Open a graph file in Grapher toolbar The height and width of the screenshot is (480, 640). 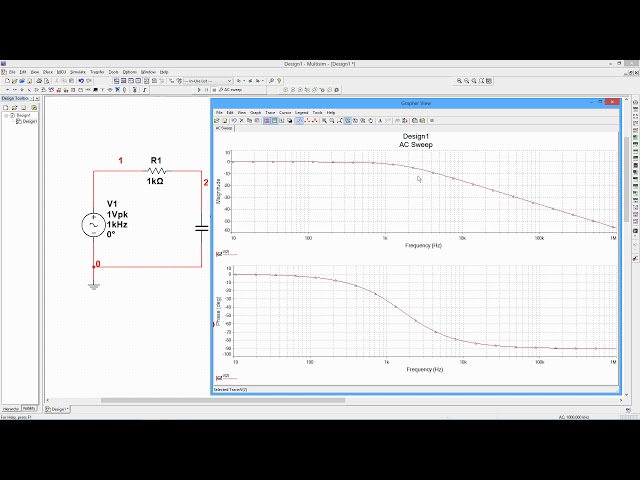(217, 121)
